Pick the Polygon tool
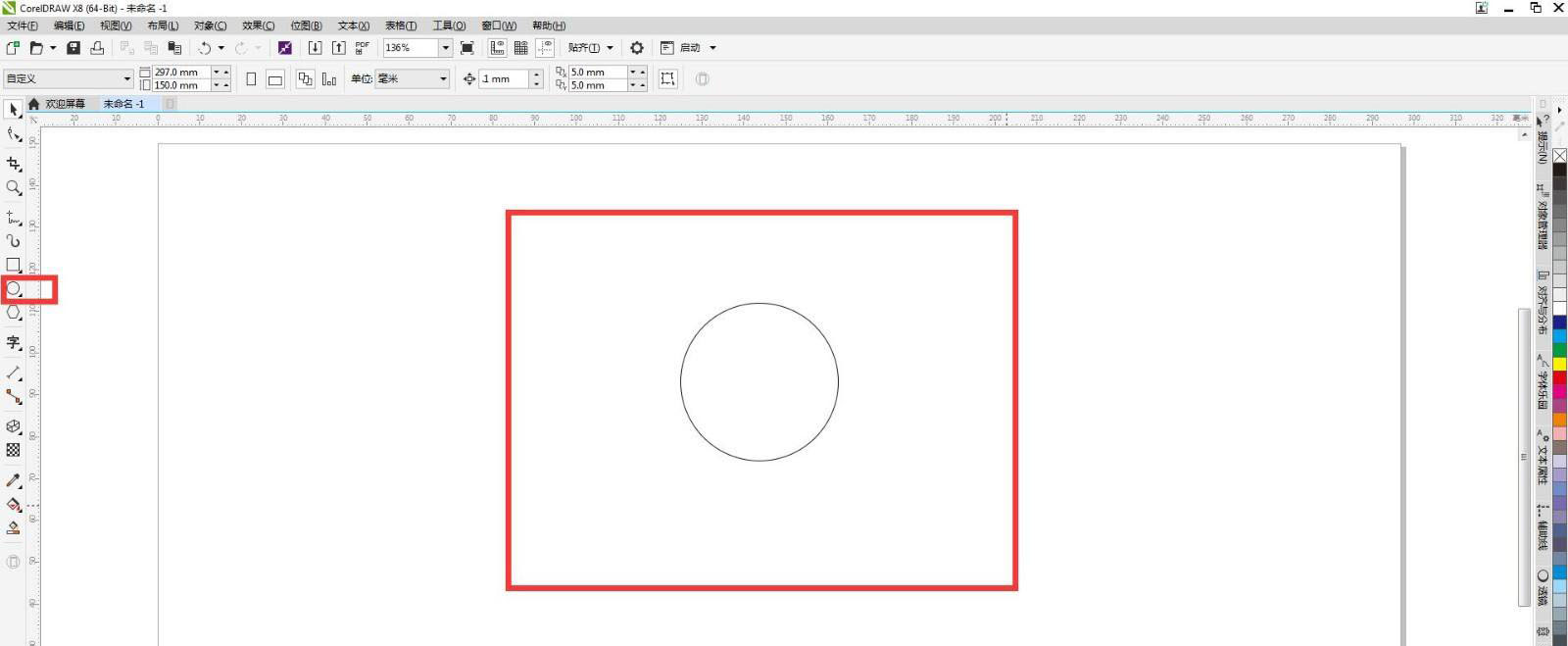The width and height of the screenshot is (1568, 646). 14,313
